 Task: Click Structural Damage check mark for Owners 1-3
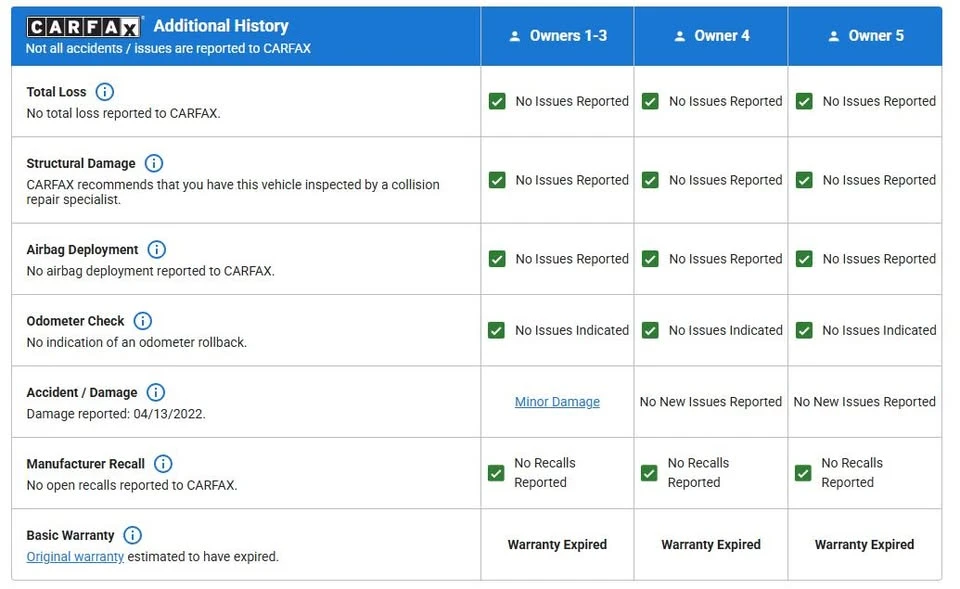[x=497, y=180]
